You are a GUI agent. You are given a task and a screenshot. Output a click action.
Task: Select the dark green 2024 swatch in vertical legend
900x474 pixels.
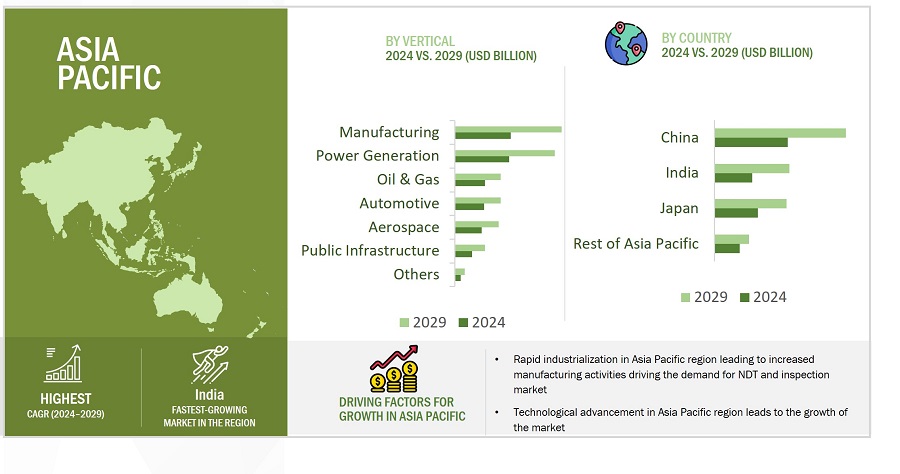[x=464, y=322]
